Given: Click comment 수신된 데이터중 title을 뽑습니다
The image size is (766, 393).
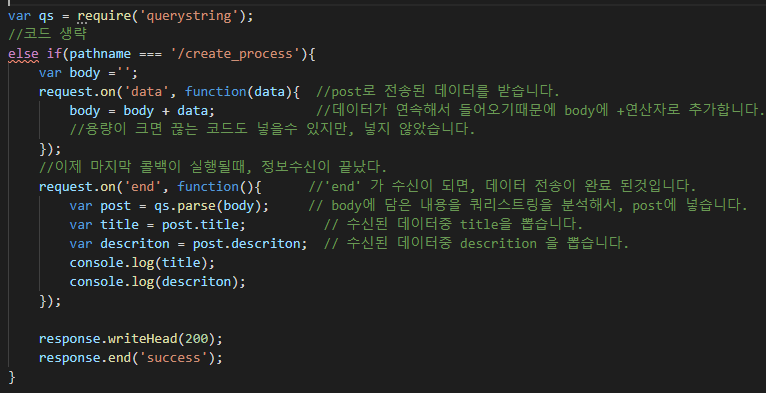Looking at the screenshot, I should pos(453,224).
